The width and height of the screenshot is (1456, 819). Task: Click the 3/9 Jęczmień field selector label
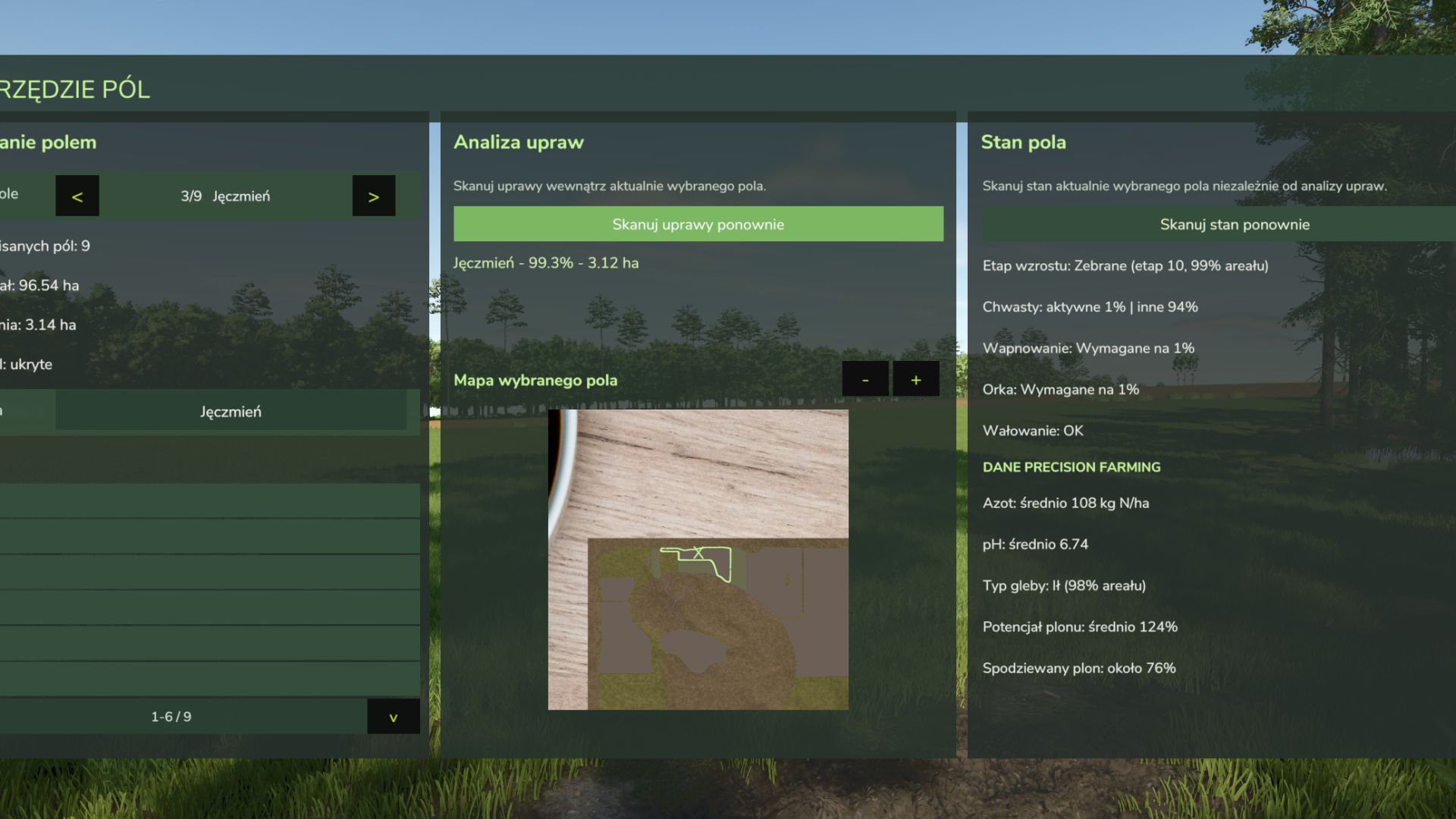tap(225, 196)
